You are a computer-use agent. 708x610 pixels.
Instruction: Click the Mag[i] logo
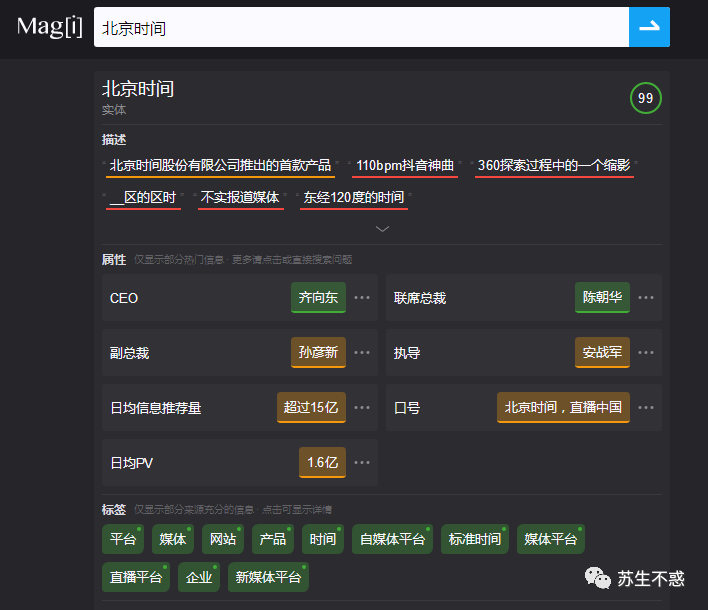point(50,27)
